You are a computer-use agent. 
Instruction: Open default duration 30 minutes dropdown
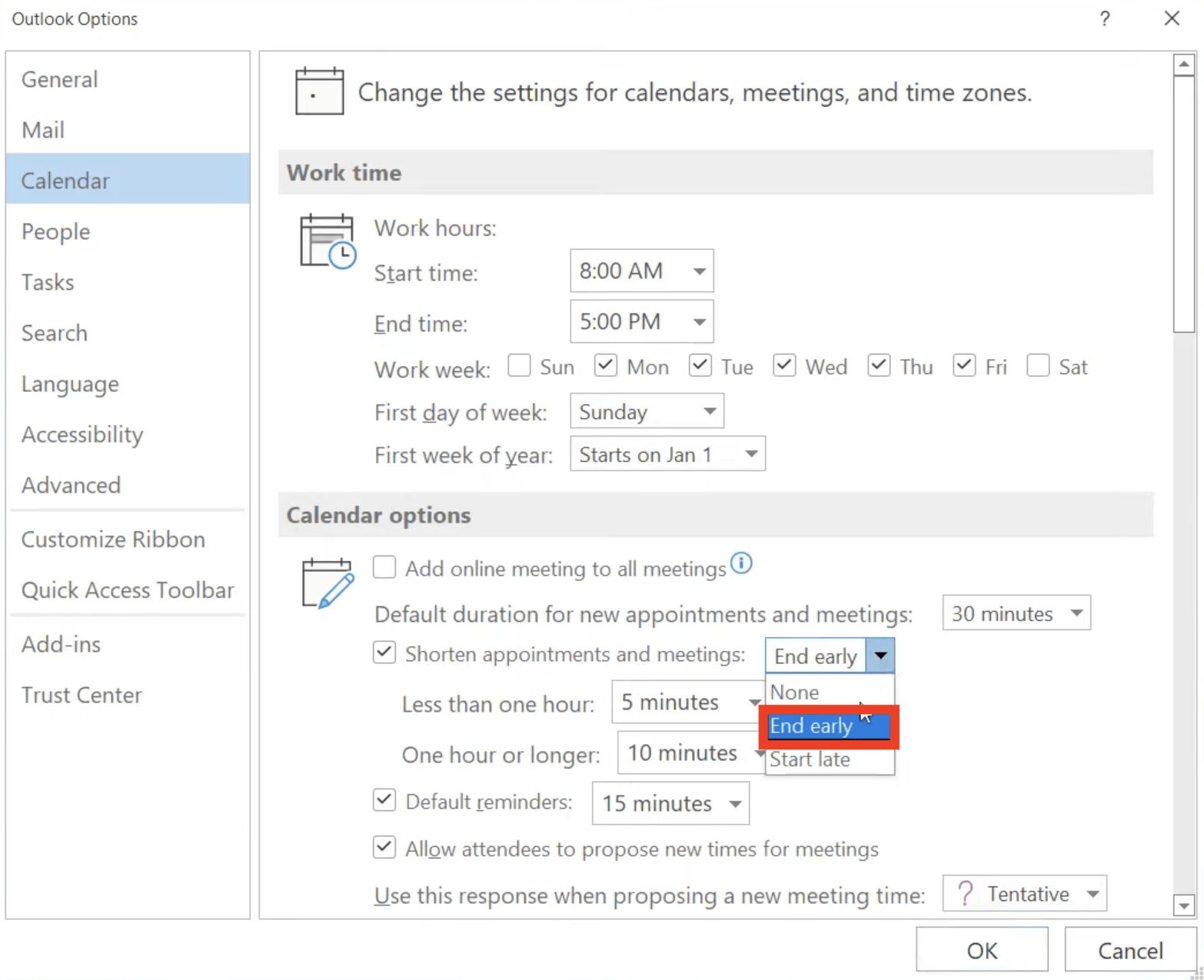[x=1016, y=613]
